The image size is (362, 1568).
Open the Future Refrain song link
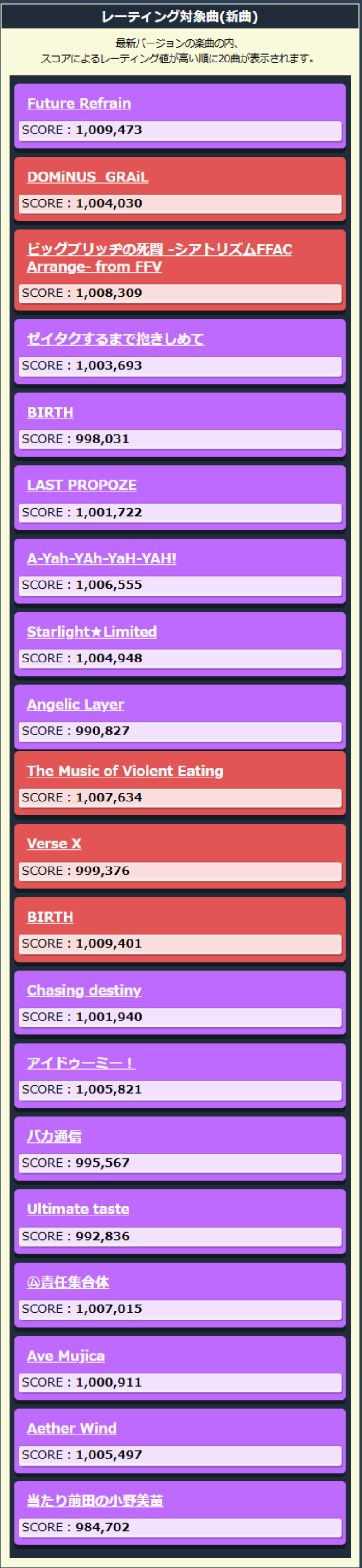click(78, 104)
